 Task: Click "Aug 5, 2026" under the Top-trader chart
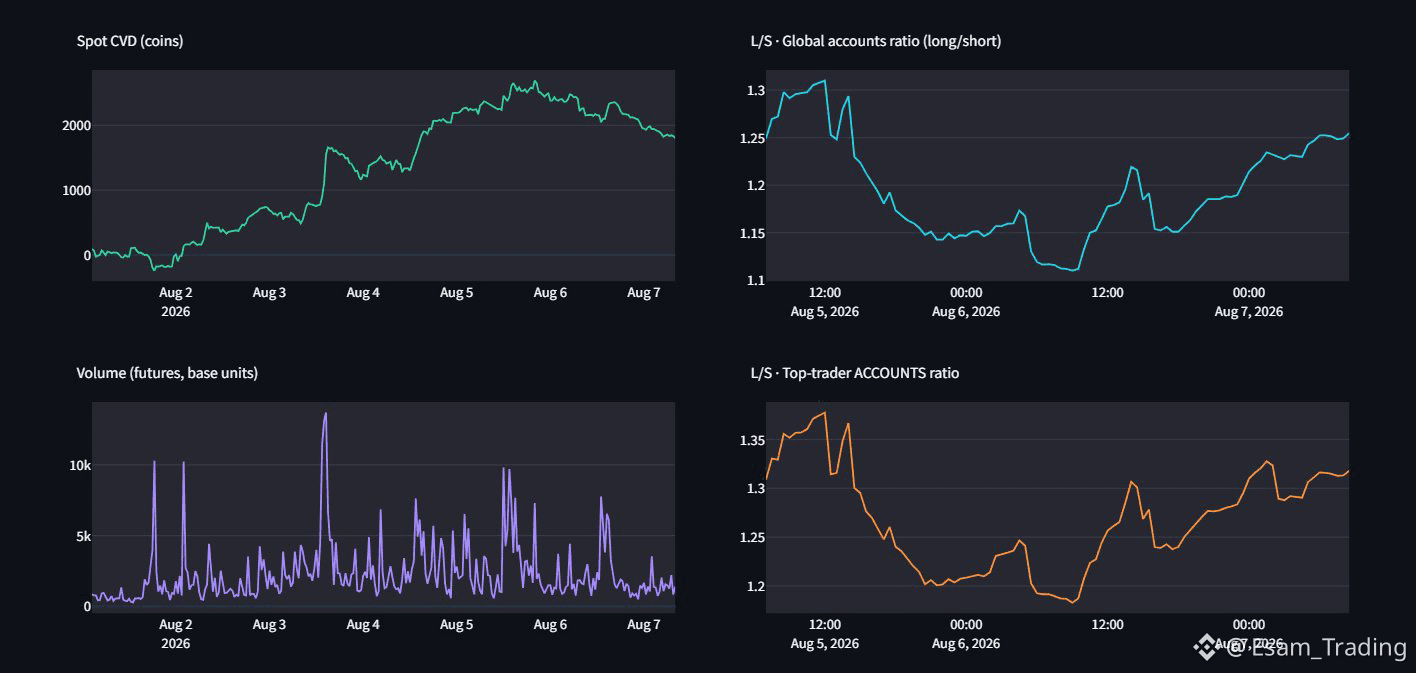point(824,643)
